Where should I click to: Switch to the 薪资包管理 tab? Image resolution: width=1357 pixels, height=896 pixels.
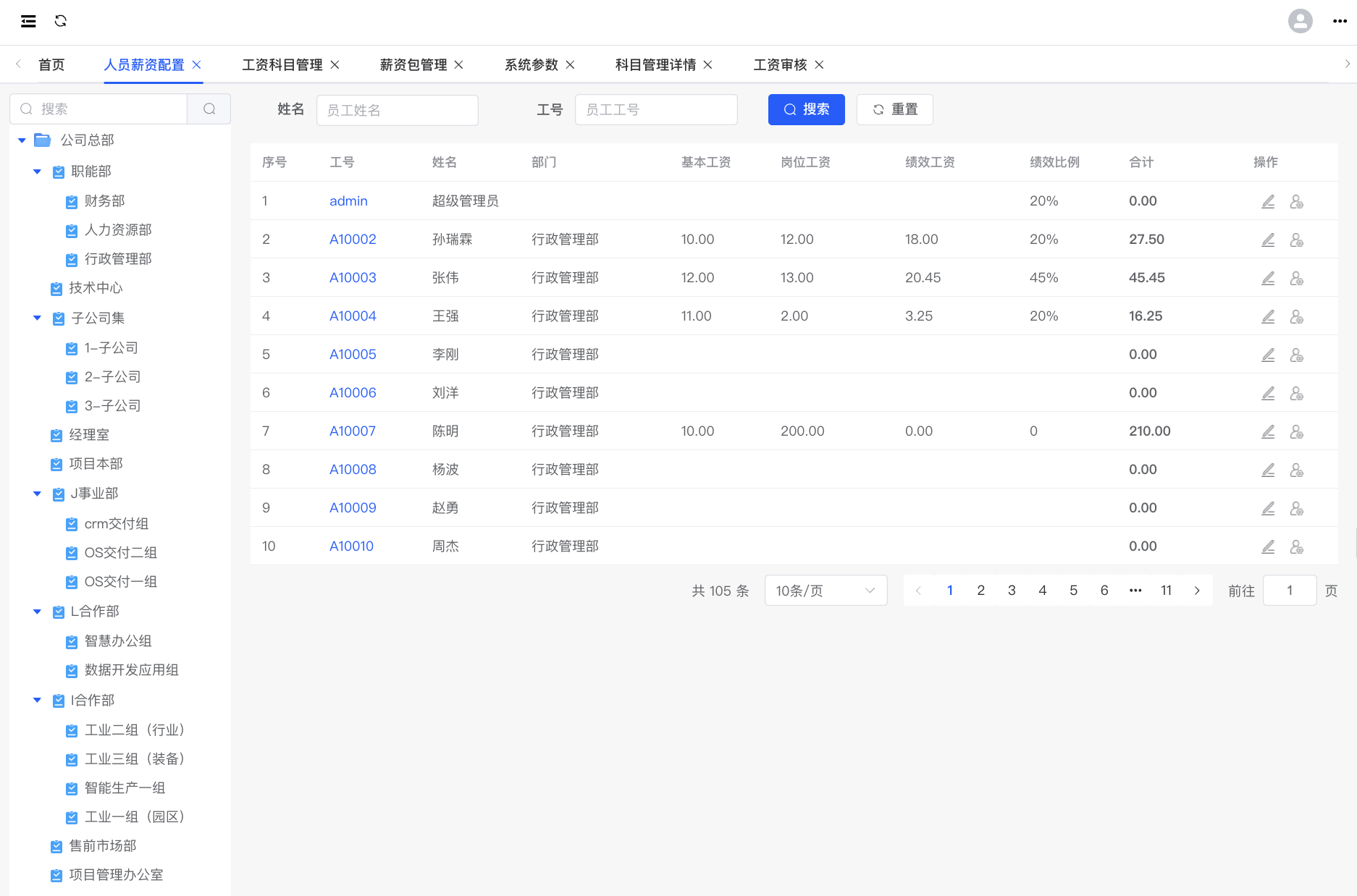coord(413,64)
